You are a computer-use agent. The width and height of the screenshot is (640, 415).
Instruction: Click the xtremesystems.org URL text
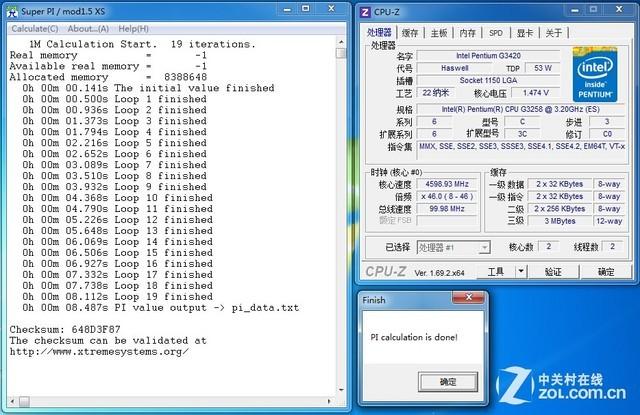click(99, 351)
